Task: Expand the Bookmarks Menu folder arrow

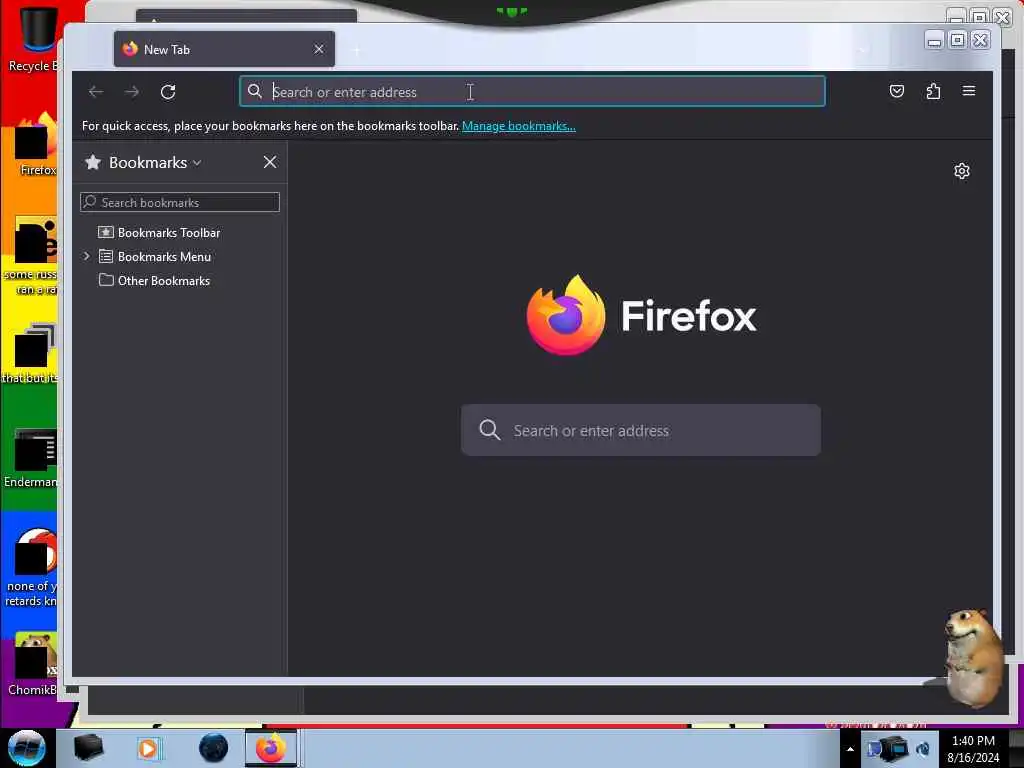Action: 87,257
